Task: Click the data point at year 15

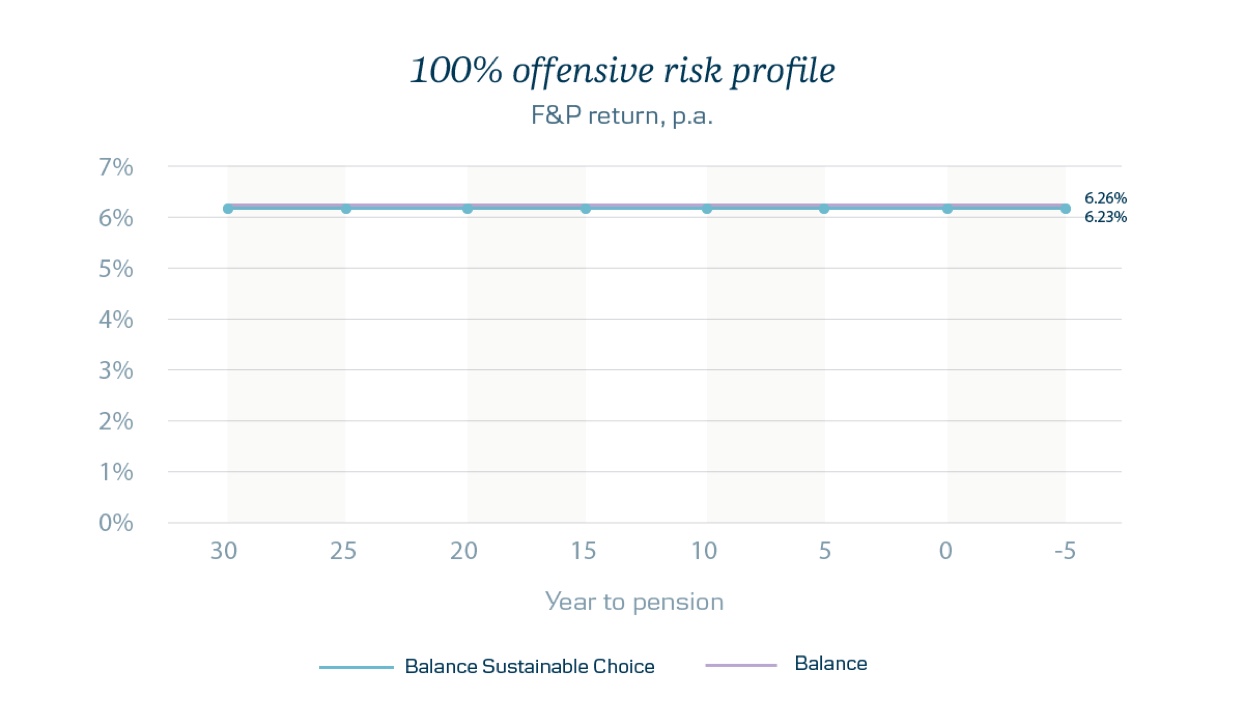Action: pos(586,209)
